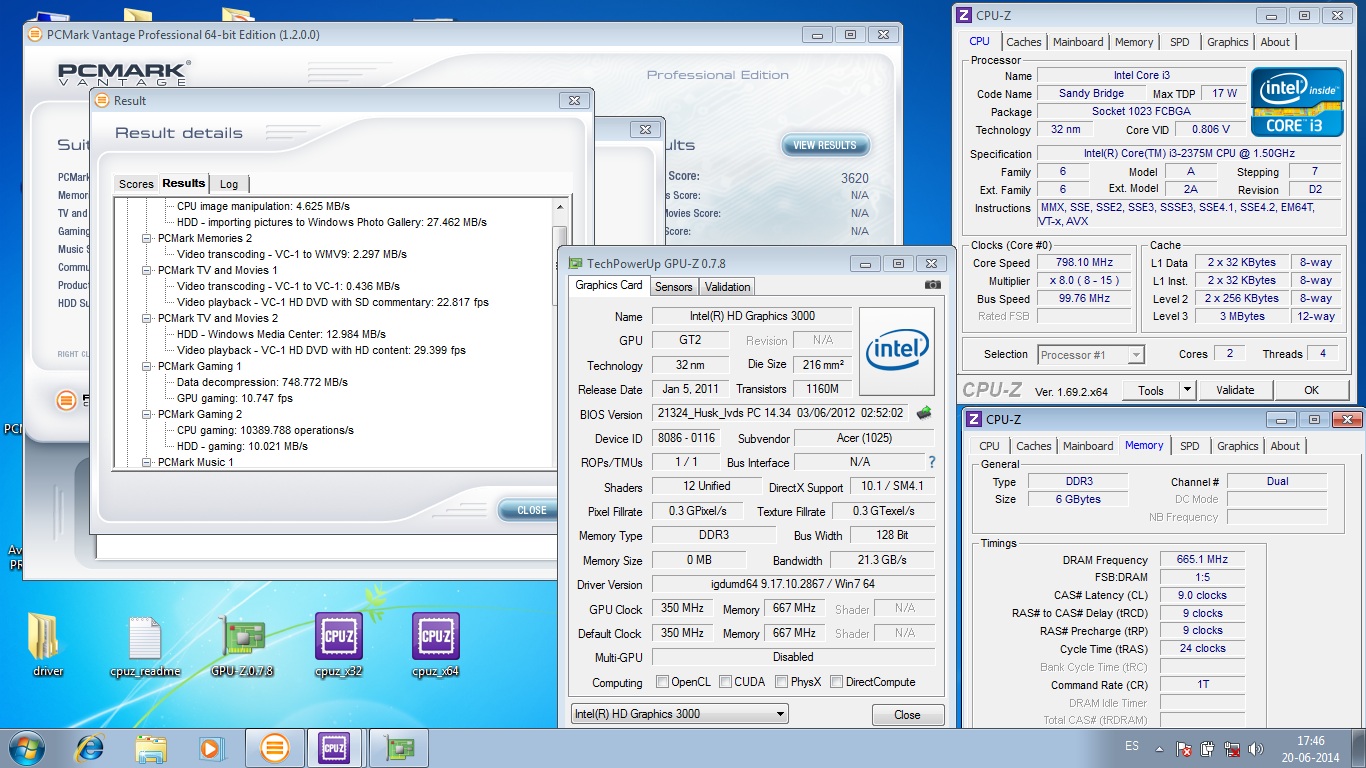Enable the DirectCompute checkbox
The width and height of the screenshot is (1366, 768).
836,682
